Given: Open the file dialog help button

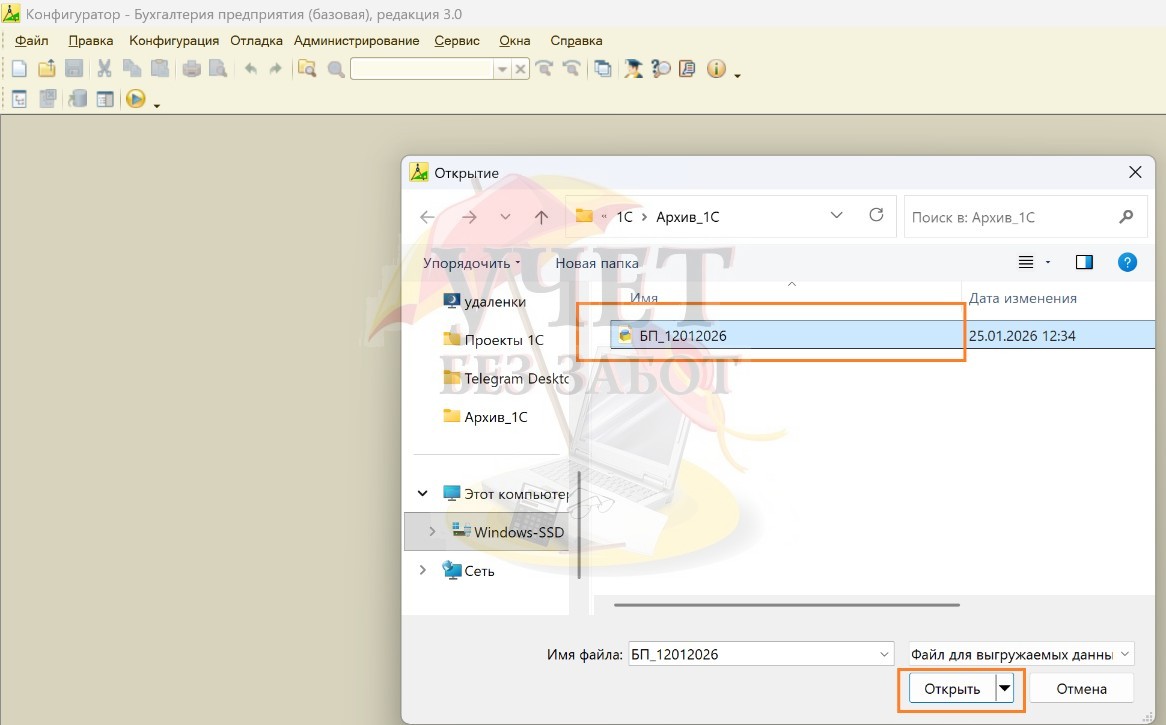Looking at the screenshot, I should click(1127, 262).
